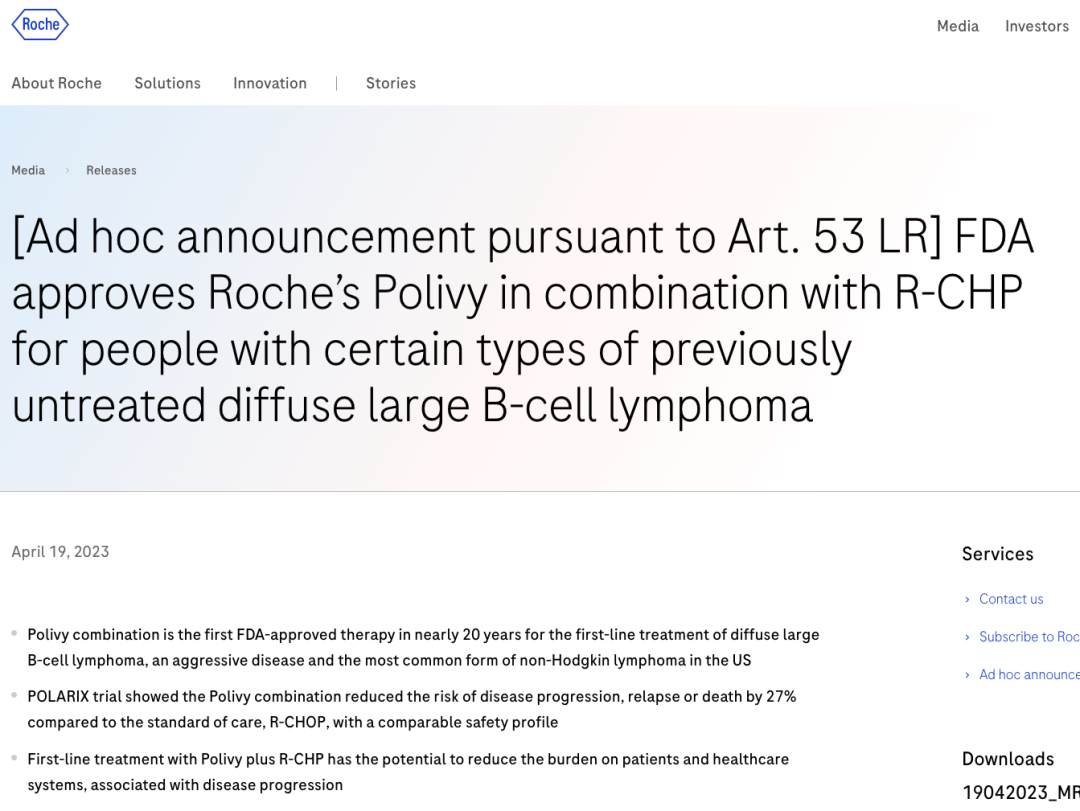Viewport: 1080px width, 811px height.
Task: Select the Releases breadcrumb link
Action: click(111, 170)
